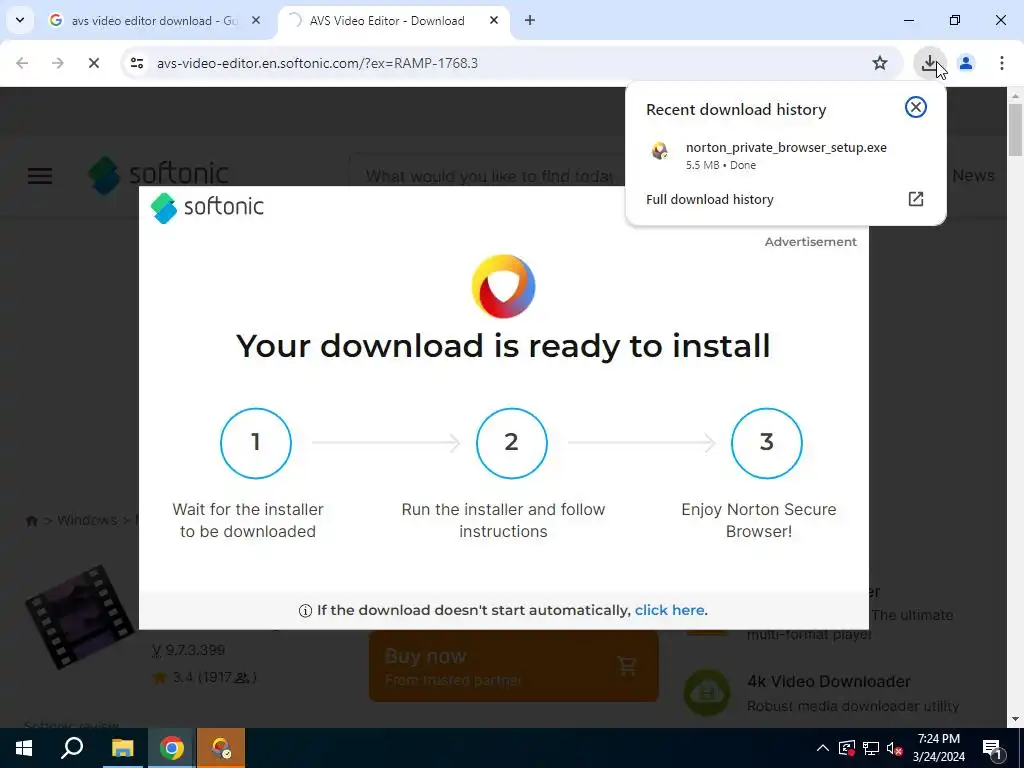Screen dimensions: 1024x768
Task: Click the 4k Video Downloader green icon
Action: (x=707, y=693)
